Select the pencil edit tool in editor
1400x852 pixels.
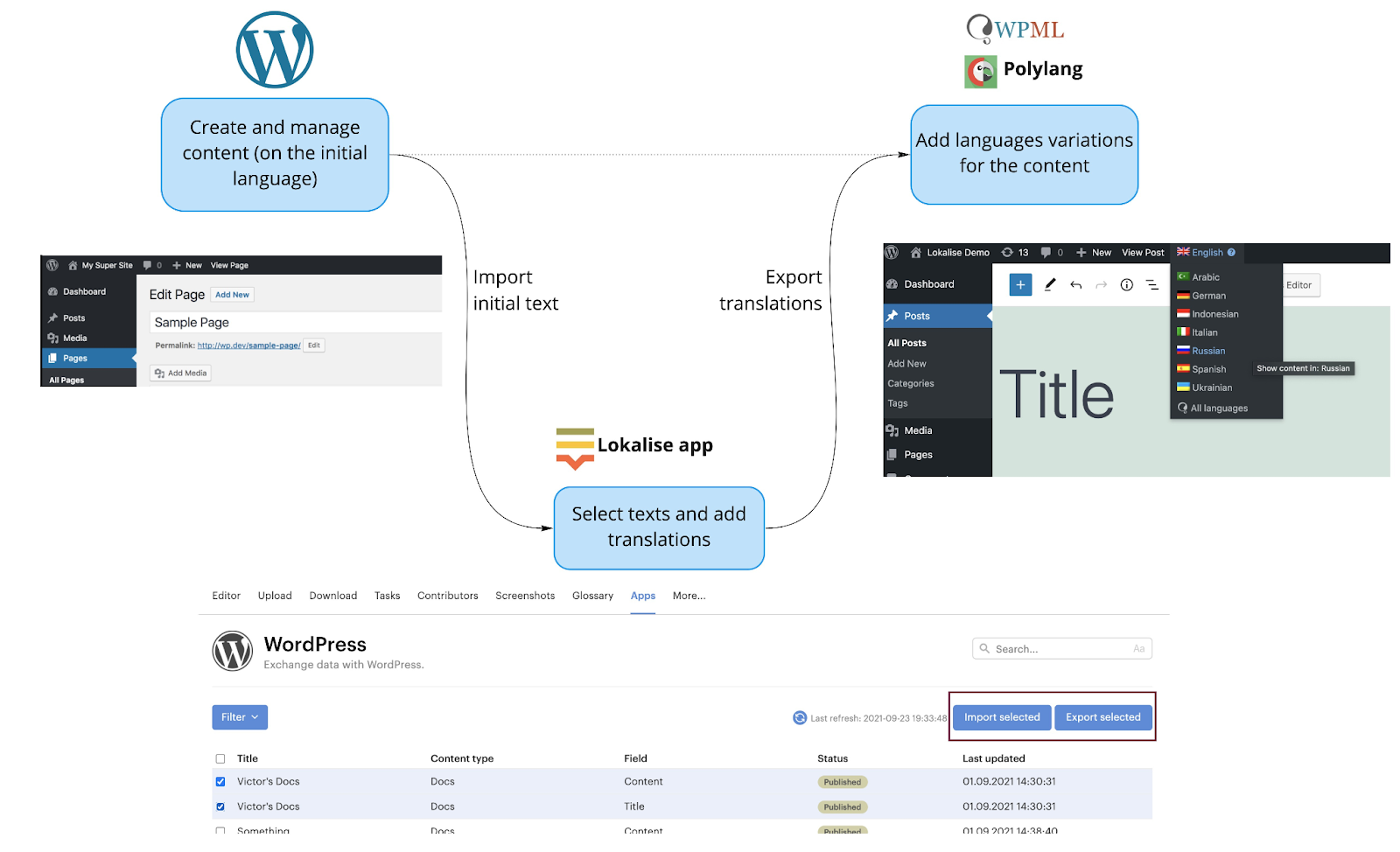click(1050, 284)
